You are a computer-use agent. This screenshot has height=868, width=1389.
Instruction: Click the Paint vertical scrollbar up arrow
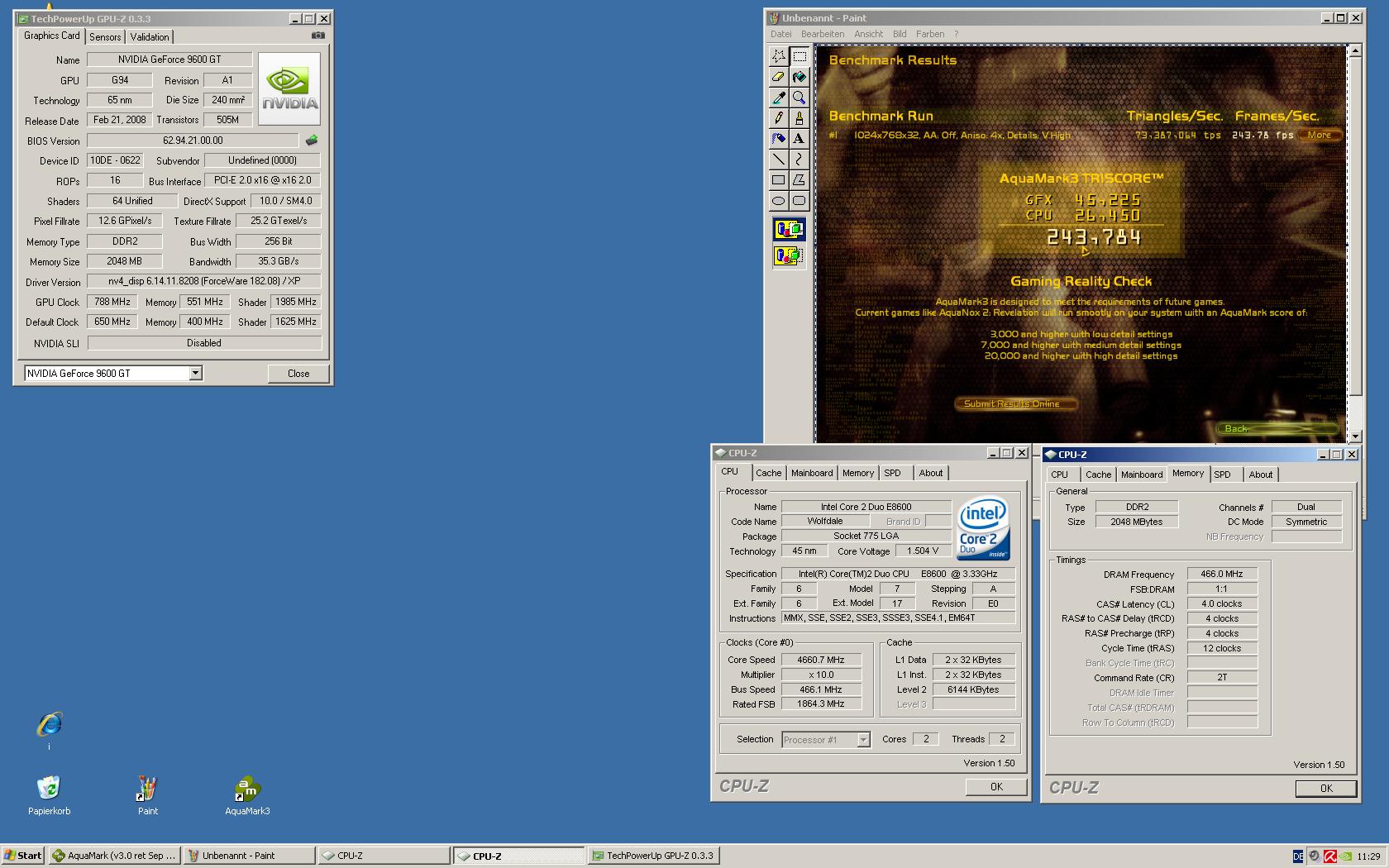coord(1354,51)
